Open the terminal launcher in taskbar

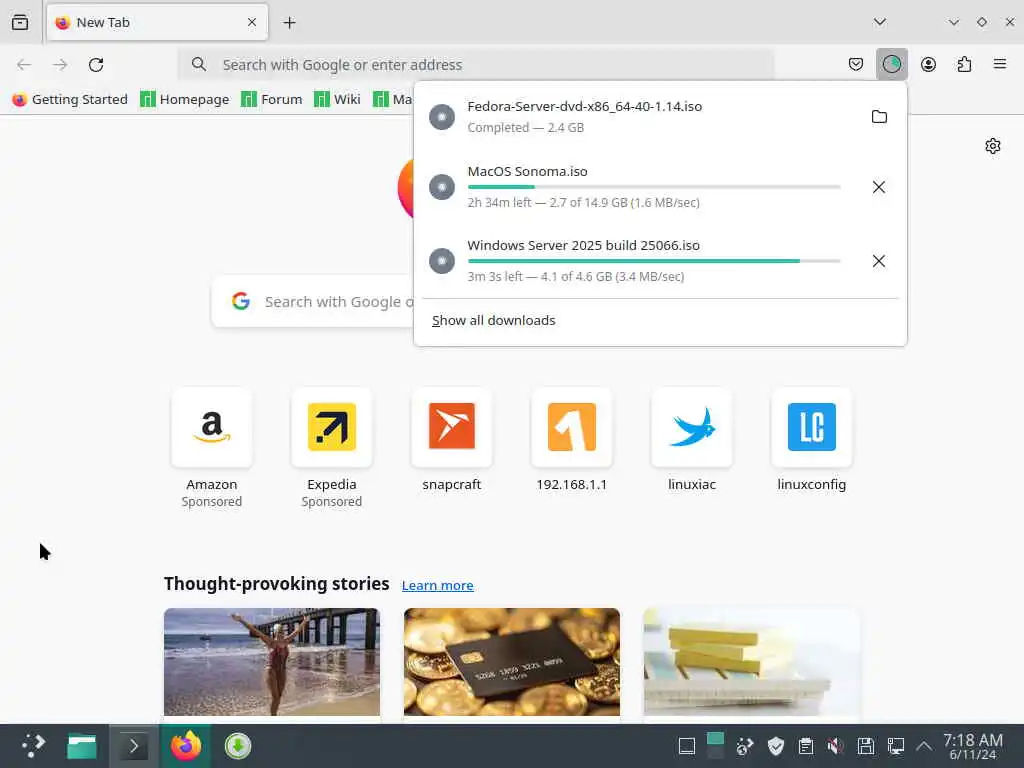pyautogui.click(x=133, y=746)
